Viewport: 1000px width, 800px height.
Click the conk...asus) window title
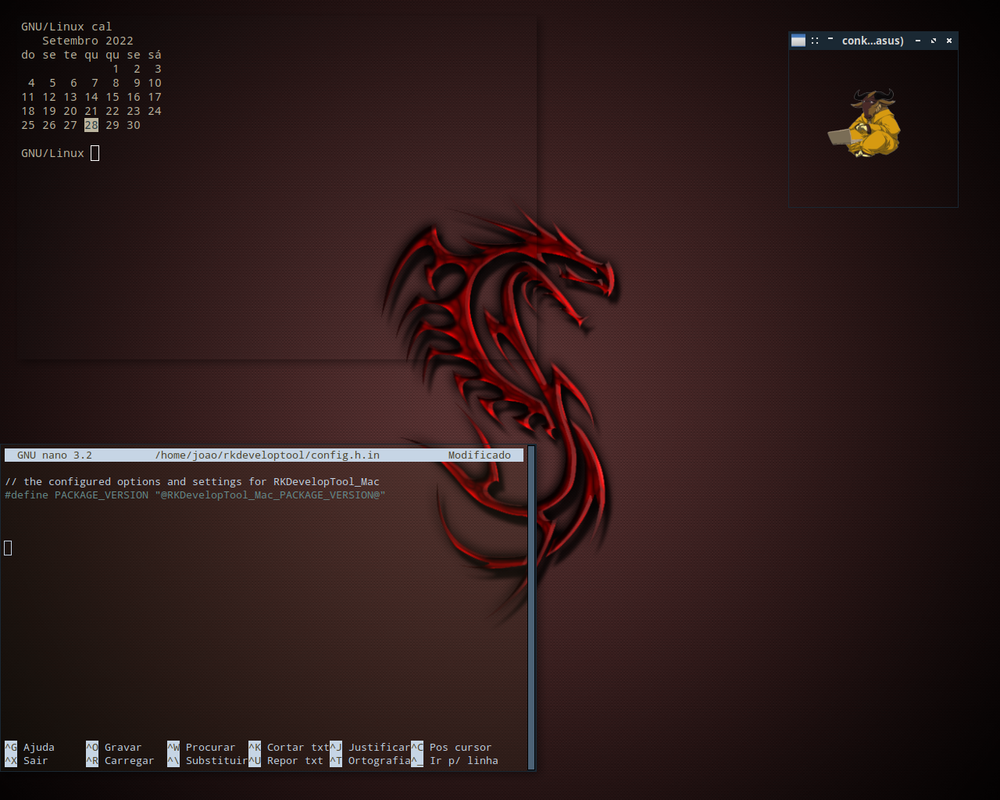872,41
